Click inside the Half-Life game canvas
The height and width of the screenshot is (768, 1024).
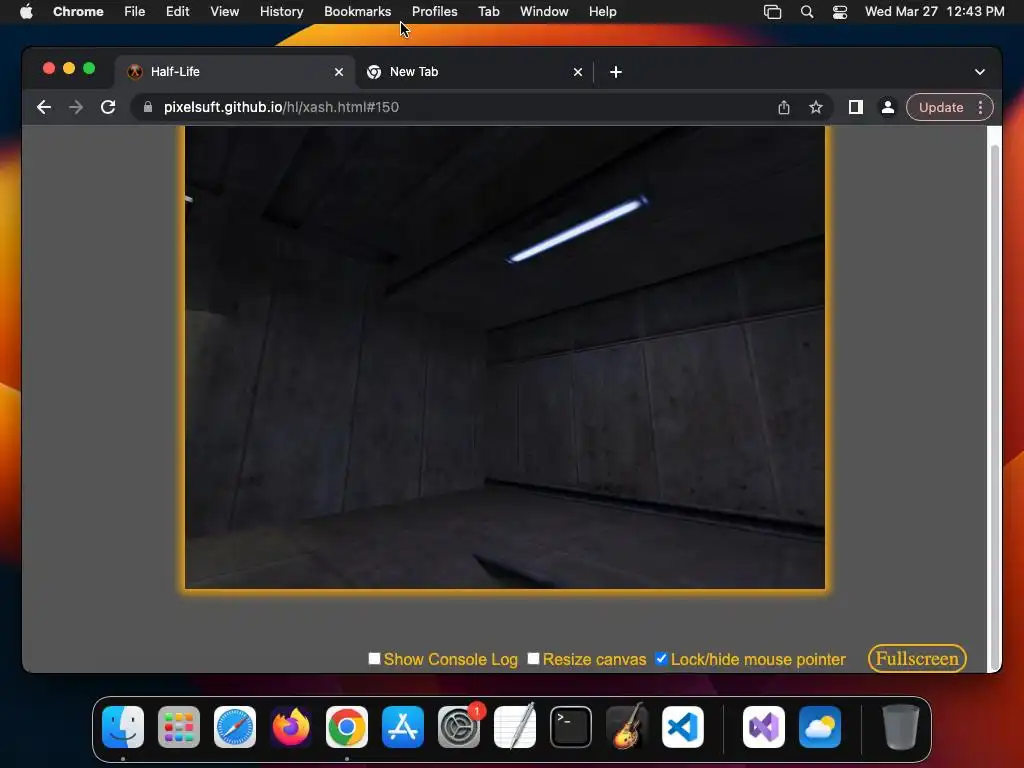(x=505, y=358)
